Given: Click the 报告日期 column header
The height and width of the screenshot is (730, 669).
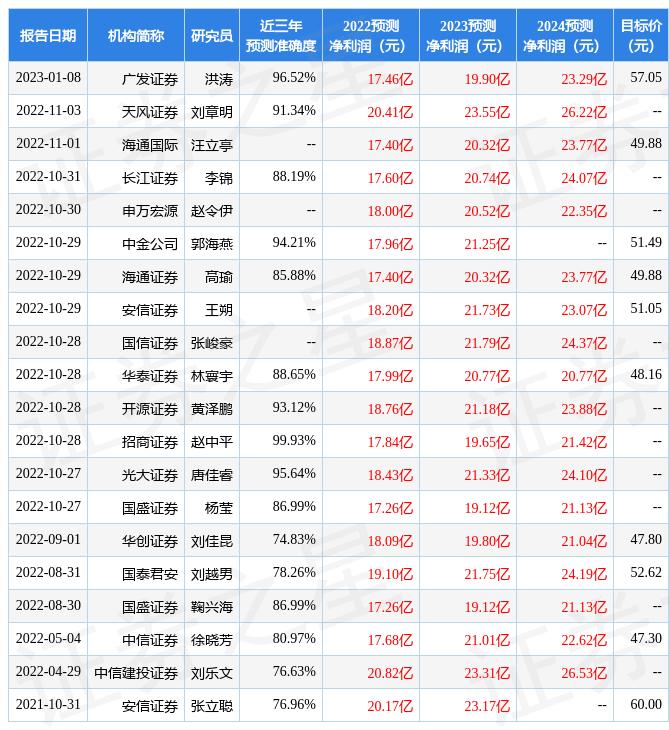Looking at the screenshot, I should coord(48,36).
